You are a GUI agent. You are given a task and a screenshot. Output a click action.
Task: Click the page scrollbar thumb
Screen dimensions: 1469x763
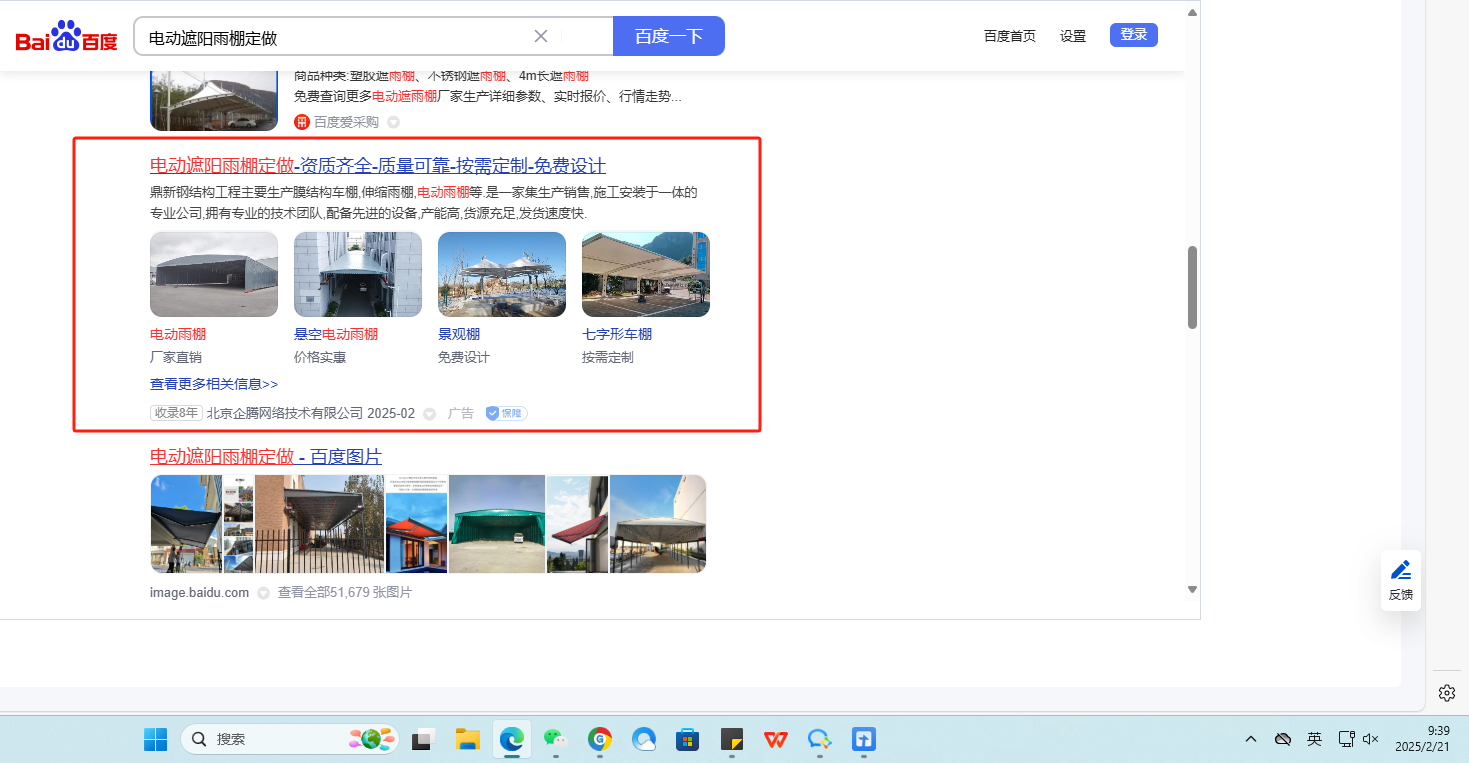pos(1192,287)
